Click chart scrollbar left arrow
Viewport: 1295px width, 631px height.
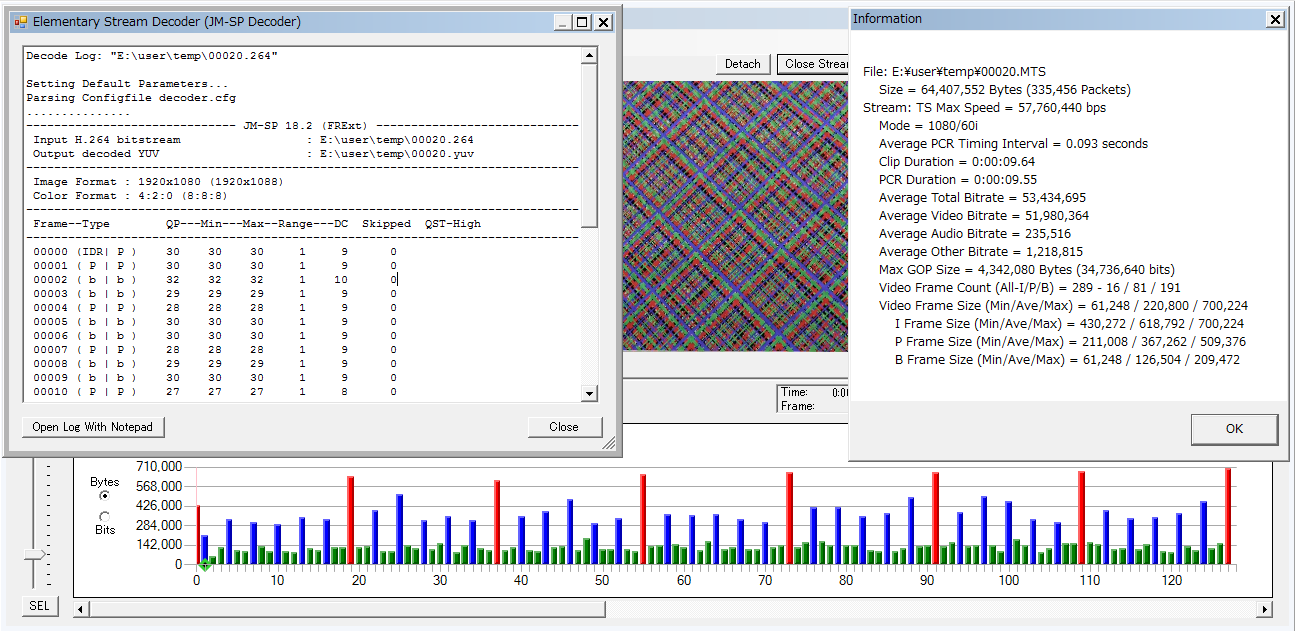82,609
